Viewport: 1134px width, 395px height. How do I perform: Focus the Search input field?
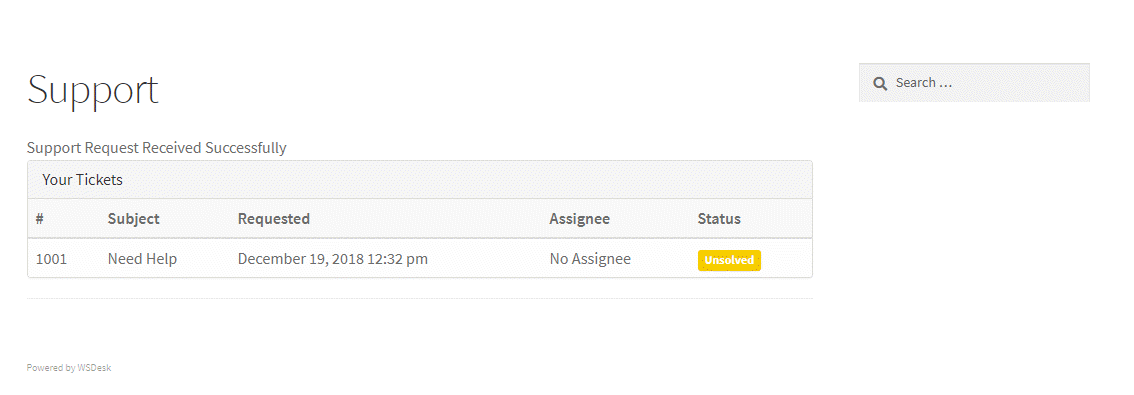click(x=974, y=82)
